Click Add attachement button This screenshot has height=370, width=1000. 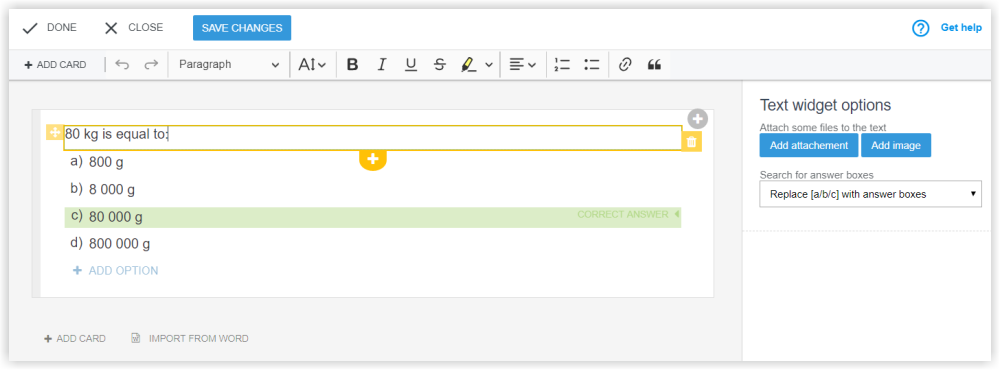coord(809,145)
